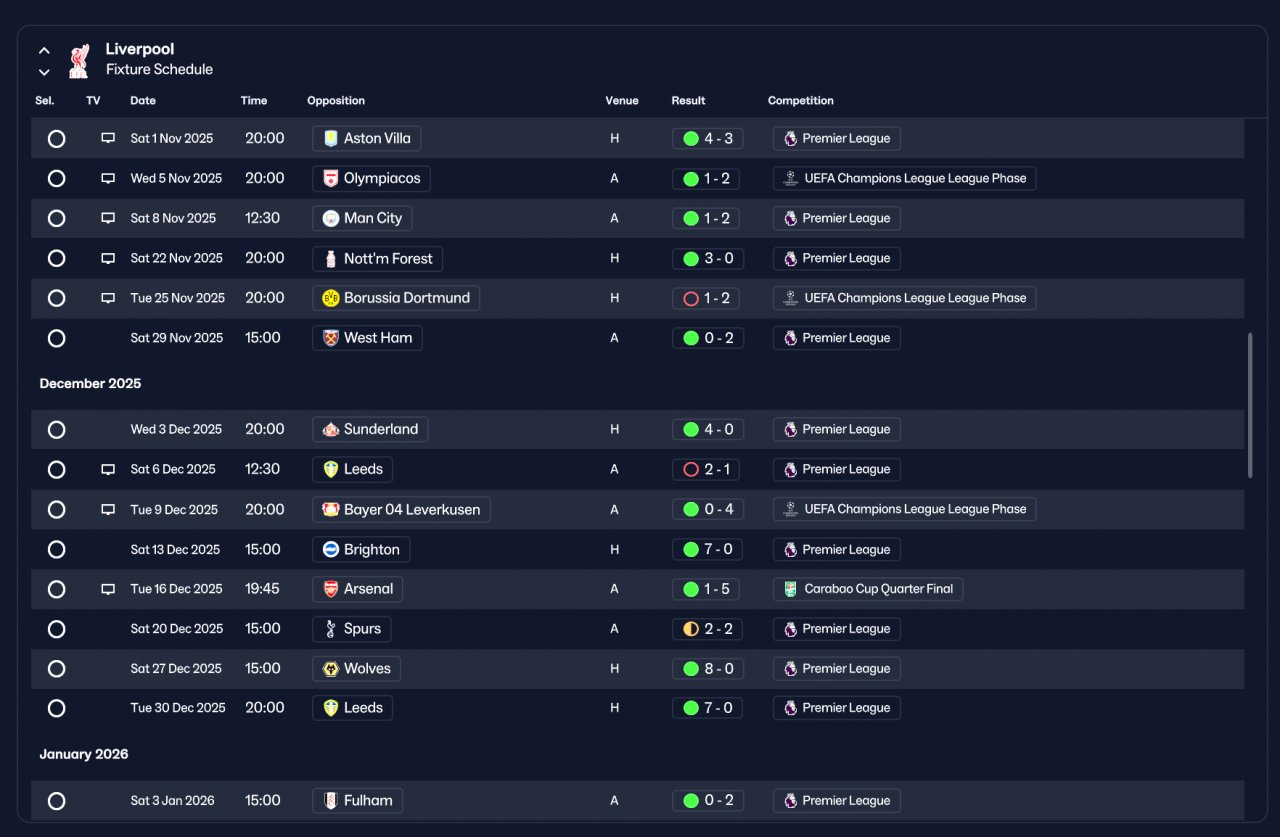
Task: Sort fixtures by the Date column header
Action: coord(143,101)
